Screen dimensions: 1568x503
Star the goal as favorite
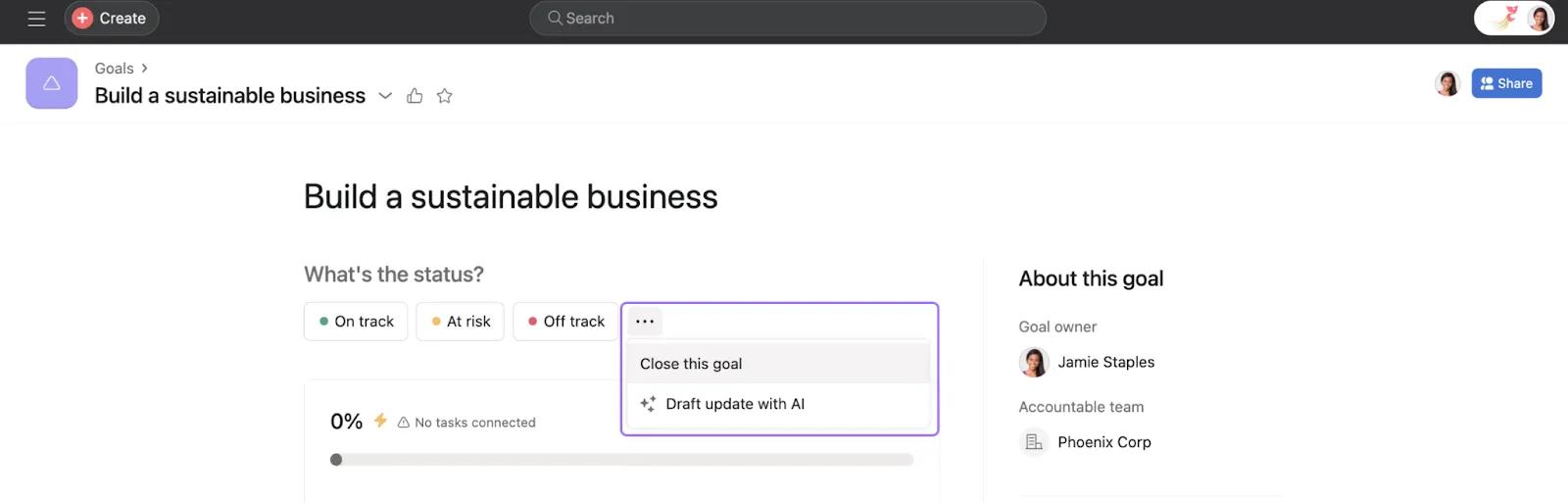pos(445,96)
